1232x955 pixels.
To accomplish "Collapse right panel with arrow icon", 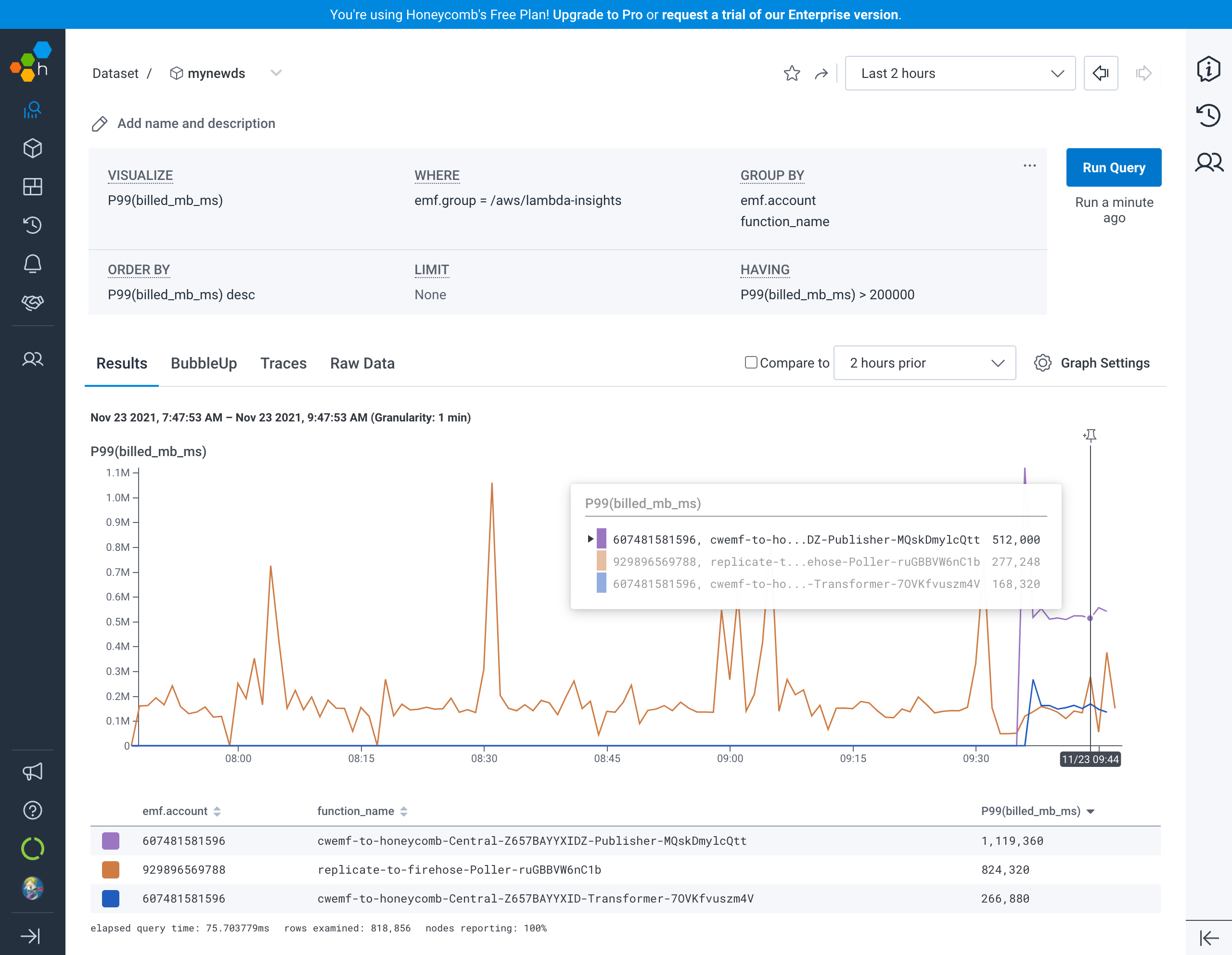I will pyautogui.click(x=1209, y=938).
